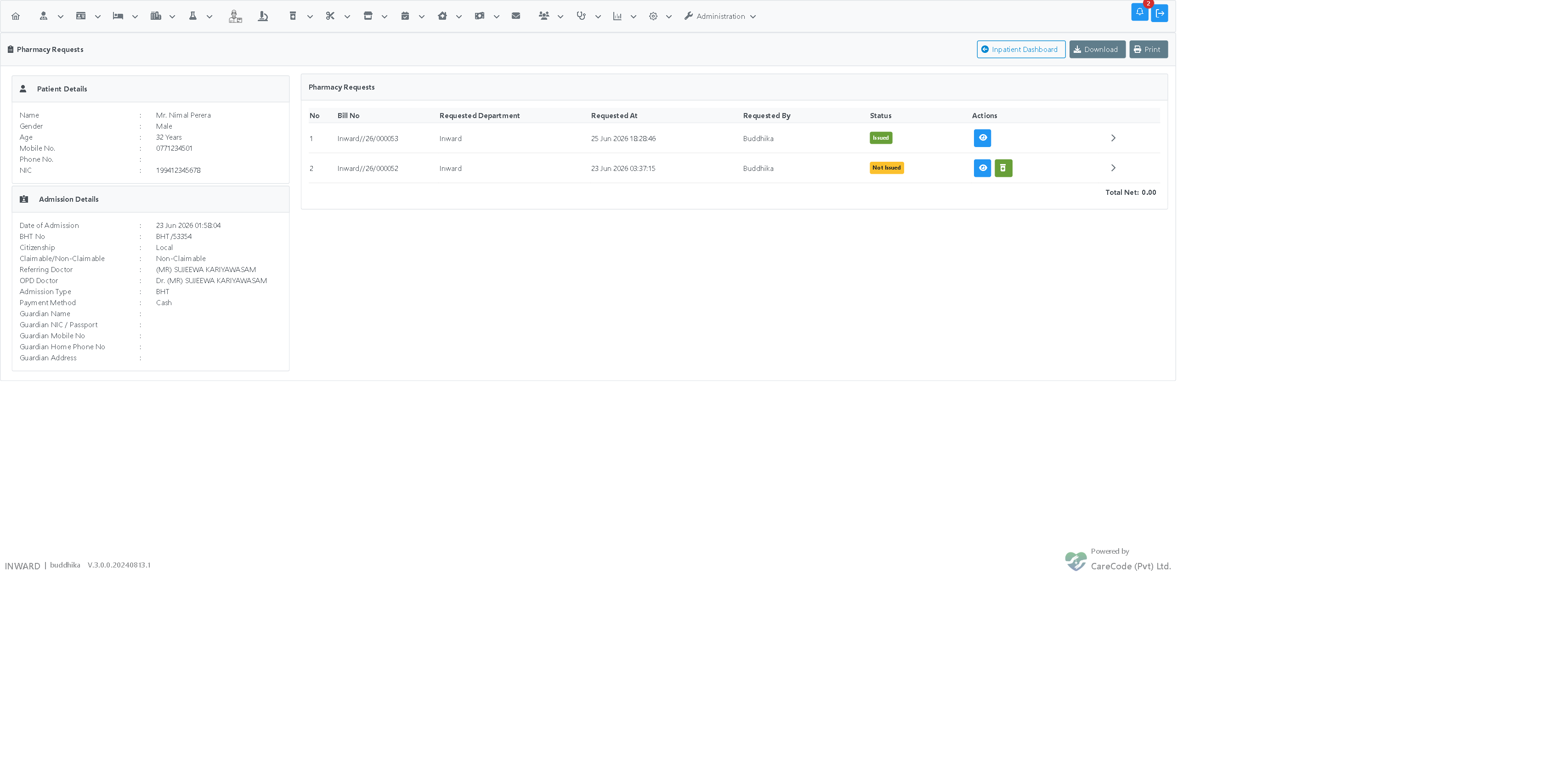Click the Download button

click(x=1097, y=49)
